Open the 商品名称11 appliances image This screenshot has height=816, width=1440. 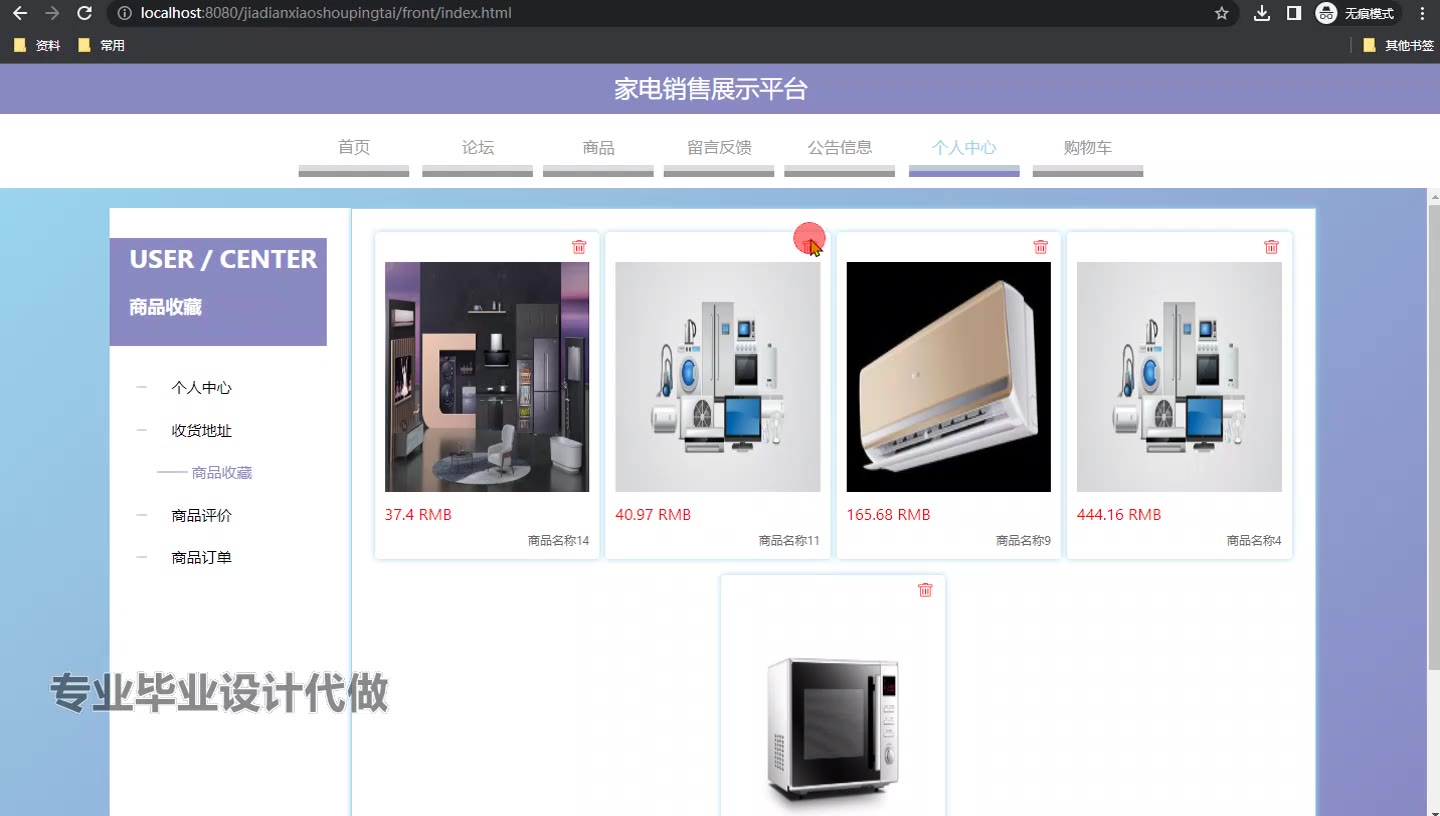click(718, 377)
